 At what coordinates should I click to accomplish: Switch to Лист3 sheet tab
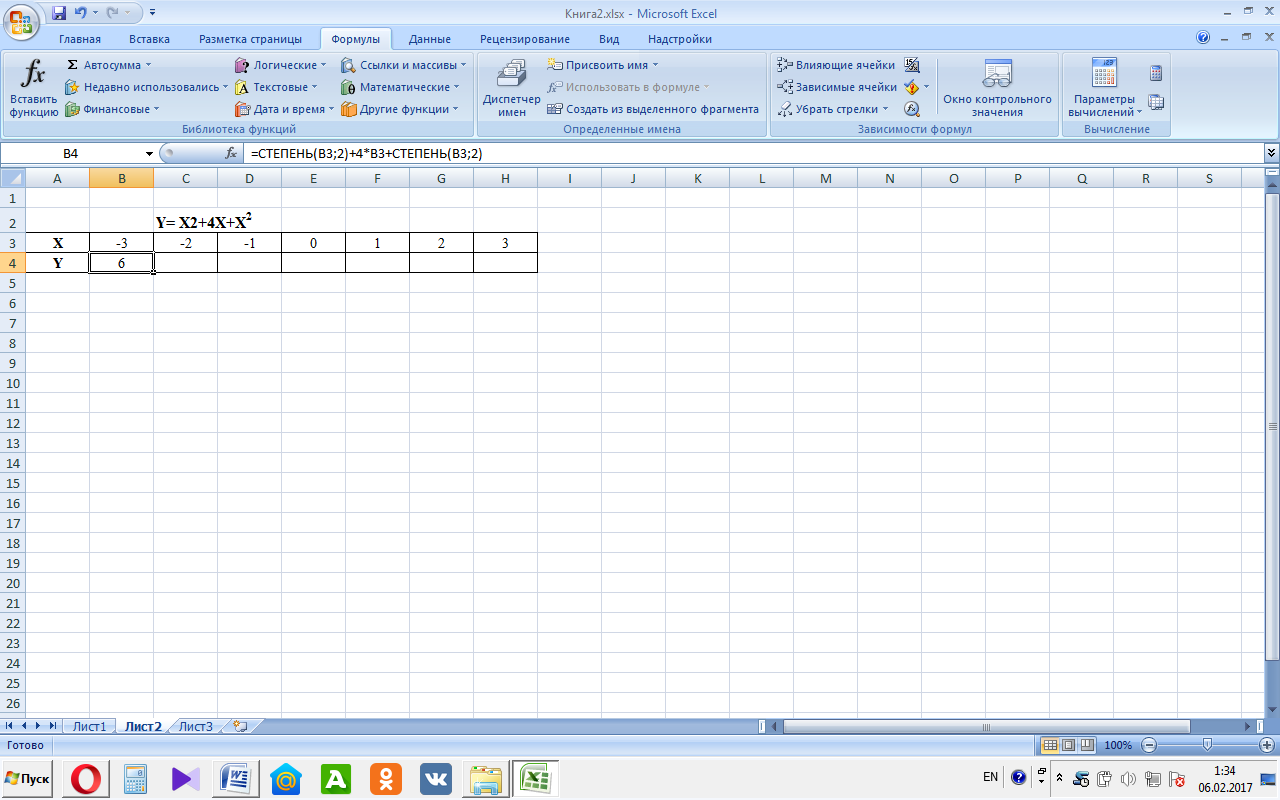pos(196,727)
